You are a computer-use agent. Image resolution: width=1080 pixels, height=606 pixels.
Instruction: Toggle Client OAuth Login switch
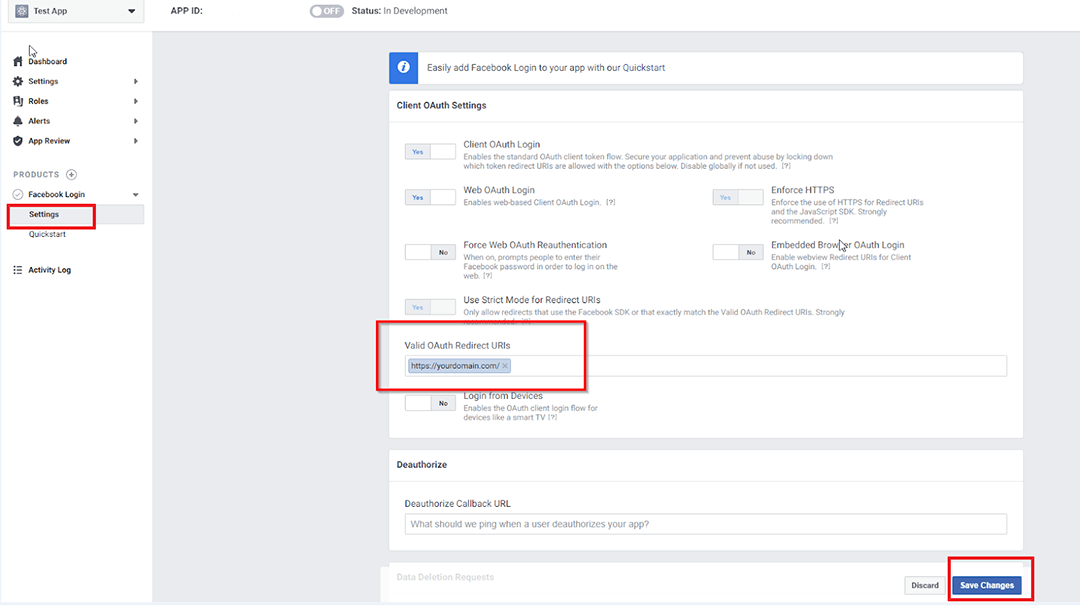pos(430,152)
